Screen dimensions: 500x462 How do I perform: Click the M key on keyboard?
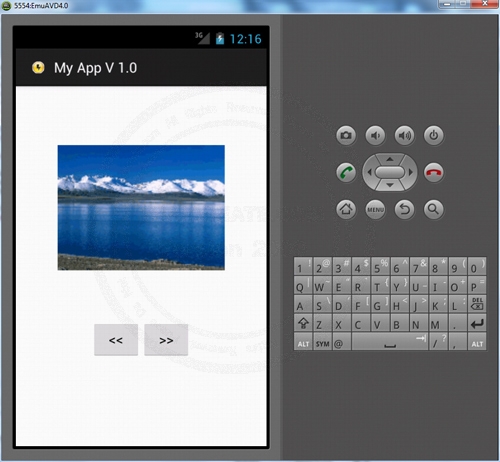coord(438,323)
